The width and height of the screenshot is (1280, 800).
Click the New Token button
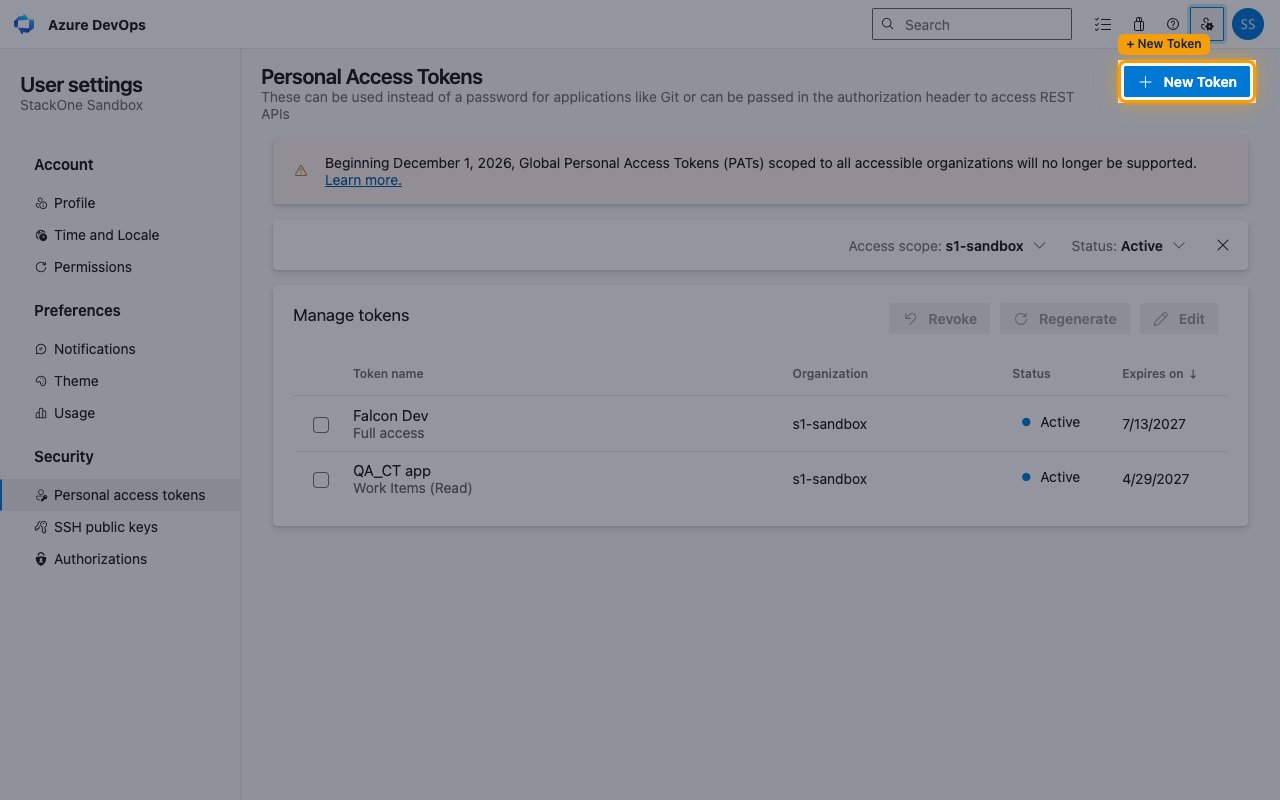(x=1187, y=82)
